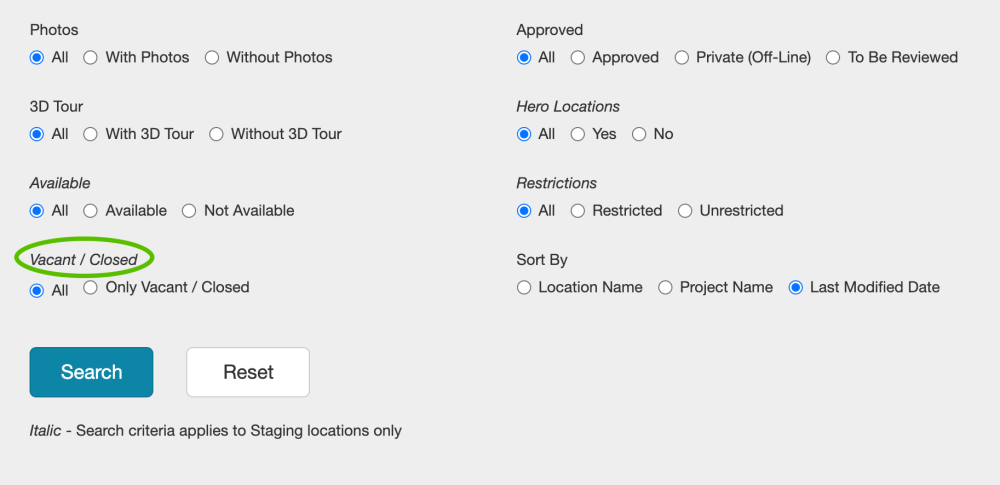
Task: Select the Restricted radio option
Action: click(578, 211)
